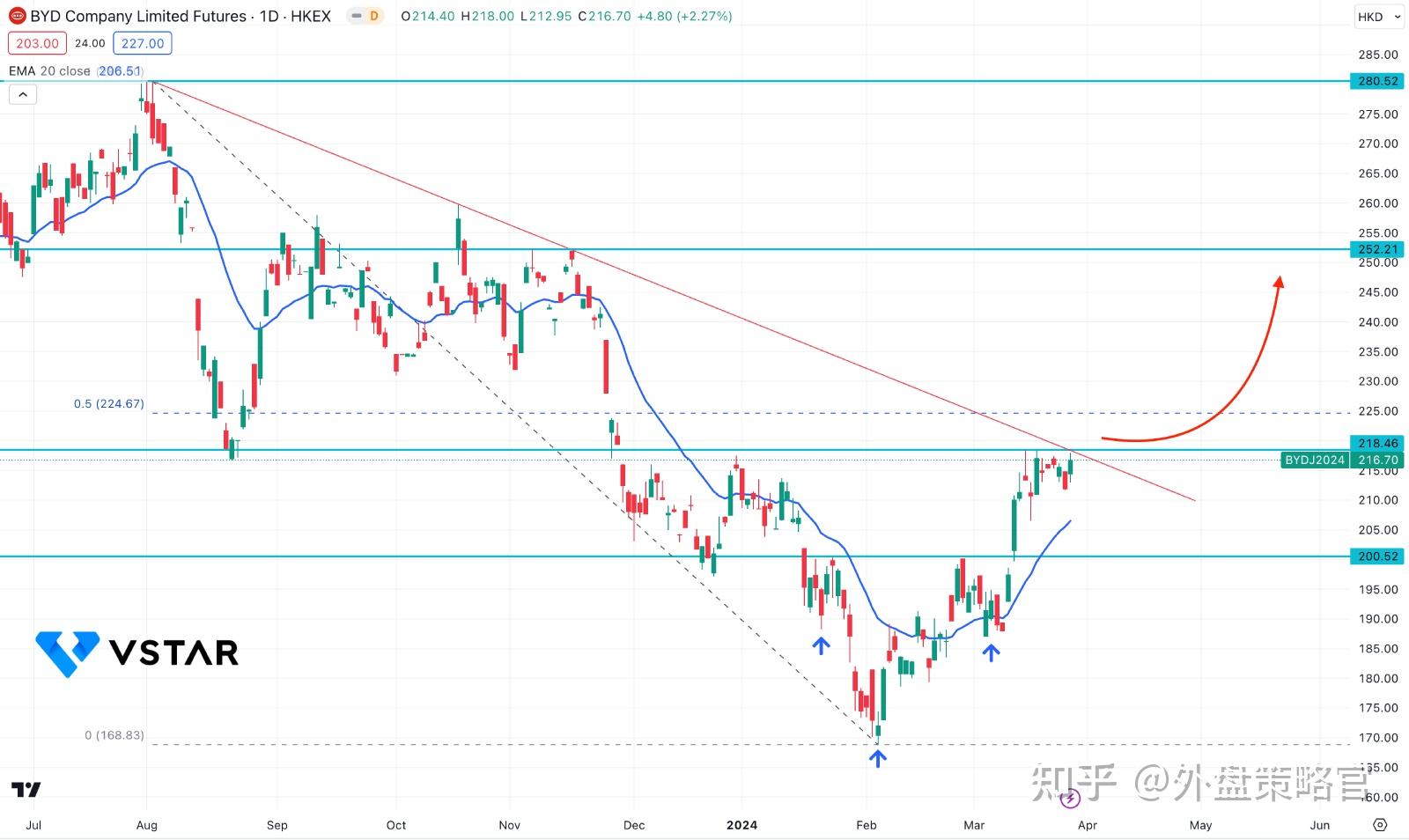Toggle the market status pill with D badge
The height and width of the screenshot is (840, 1409).
coord(365,16)
